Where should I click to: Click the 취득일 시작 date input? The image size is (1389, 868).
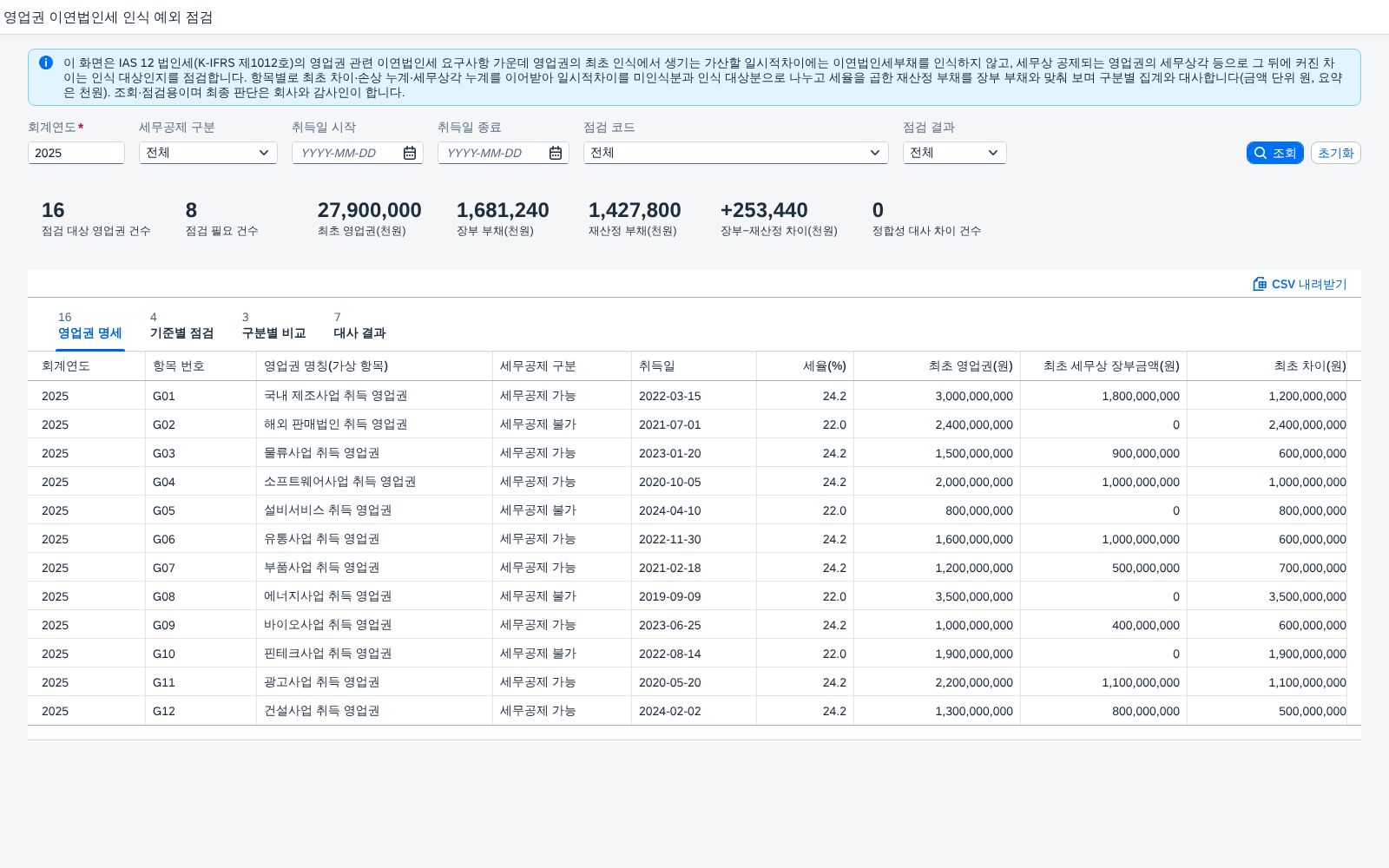[x=347, y=153]
